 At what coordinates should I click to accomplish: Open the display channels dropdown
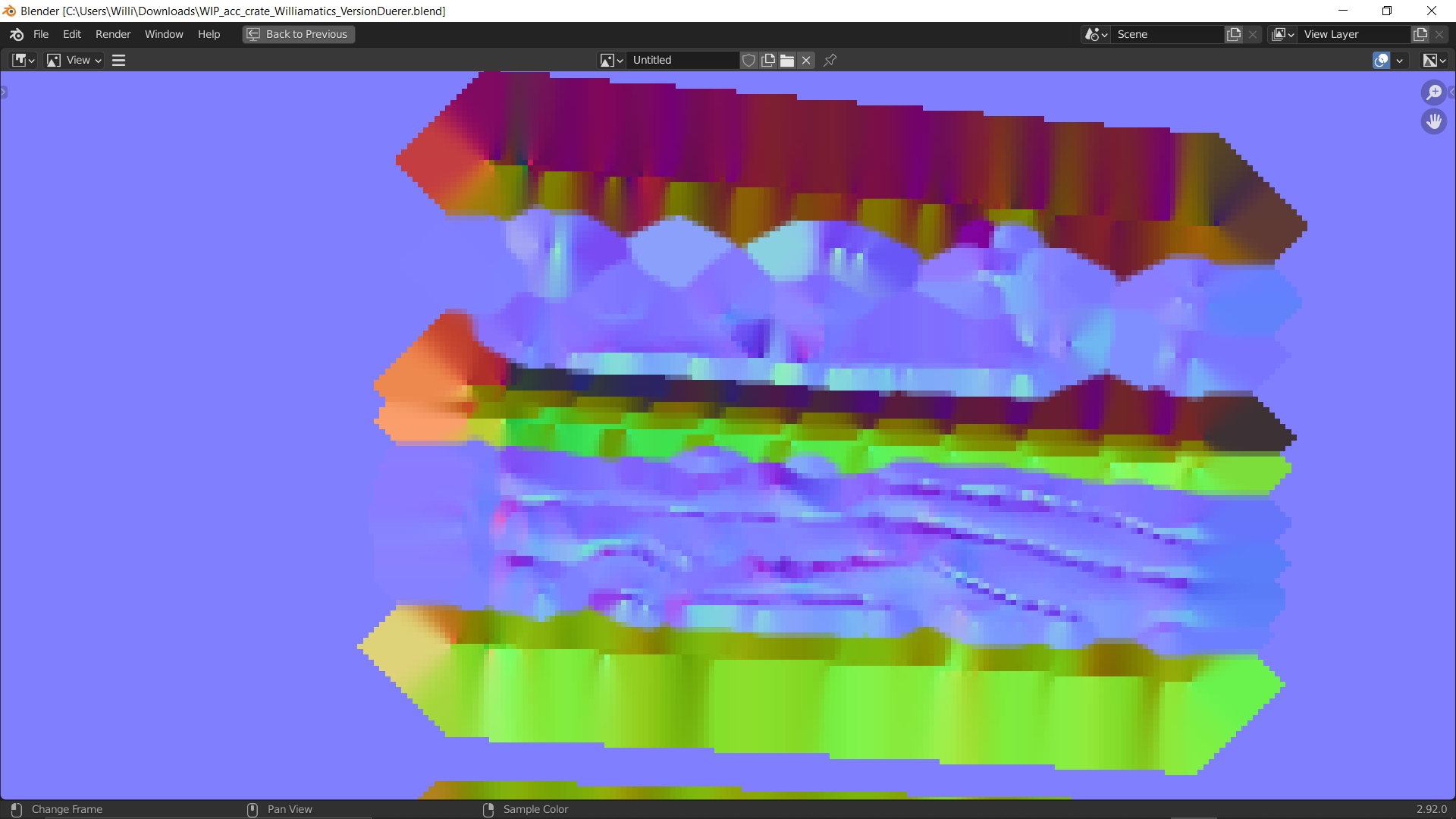coord(1434,60)
